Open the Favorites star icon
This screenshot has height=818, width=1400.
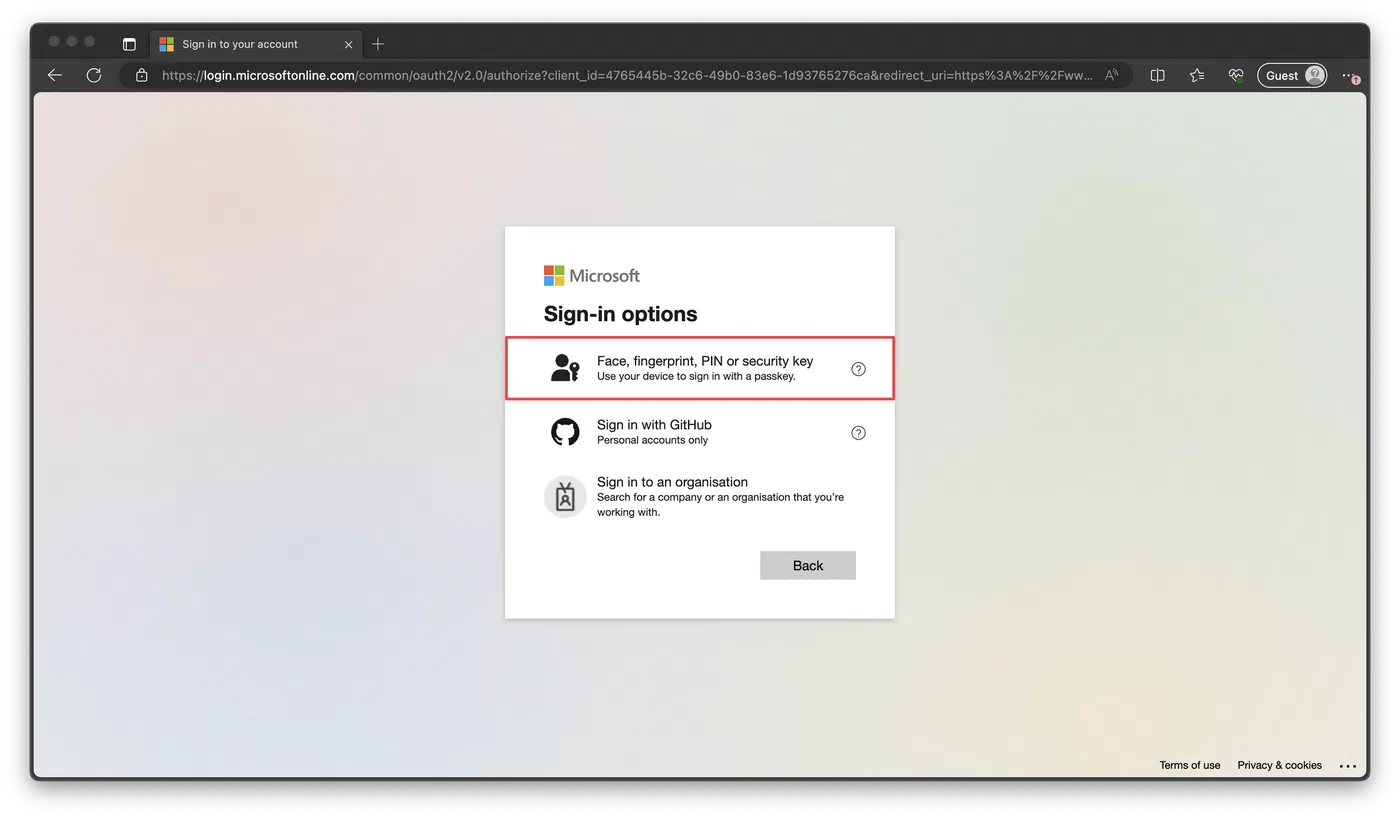pos(1197,75)
